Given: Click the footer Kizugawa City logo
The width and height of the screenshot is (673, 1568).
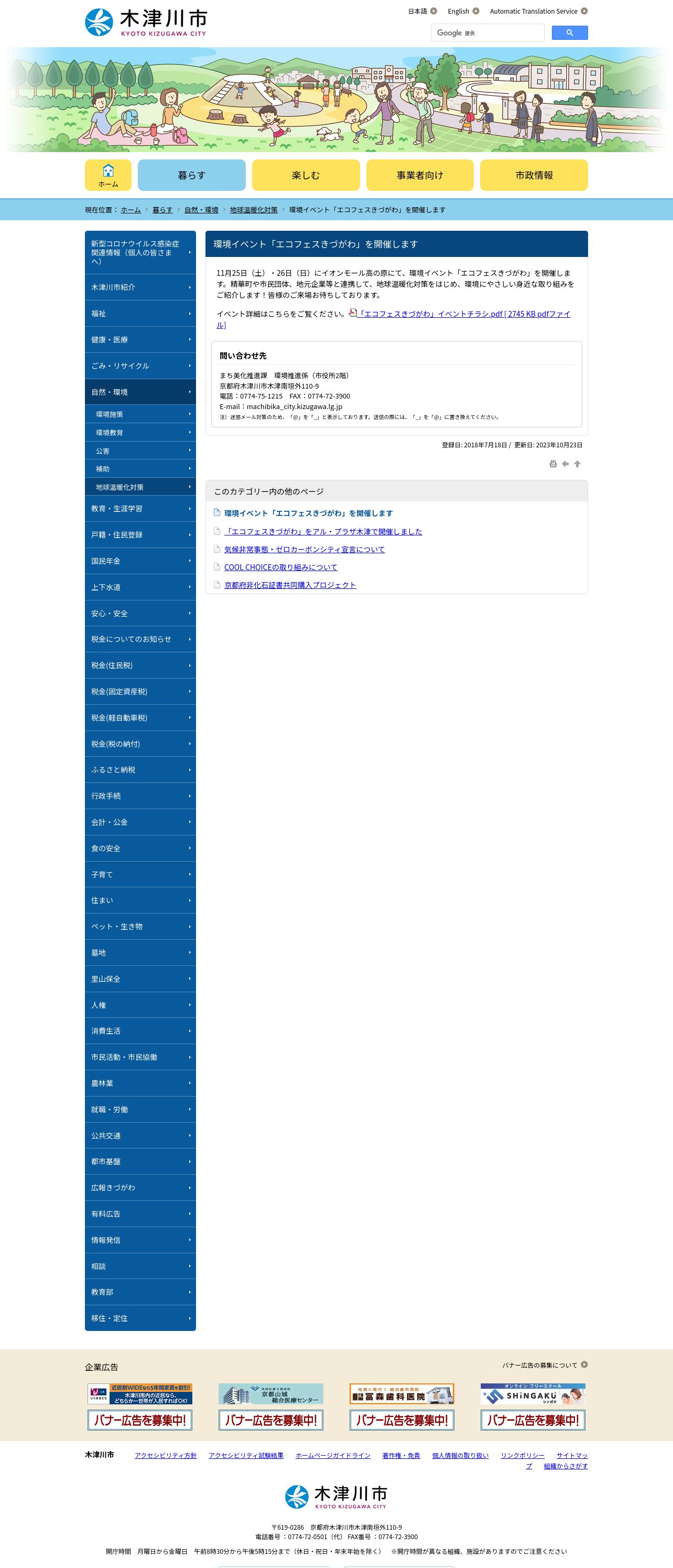Looking at the screenshot, I should (x=336, y=1497).
